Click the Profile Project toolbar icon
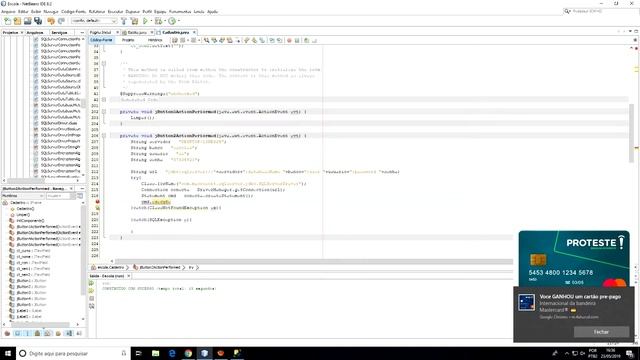Viewport: 640px width, 360px height. tap(172, 21)
